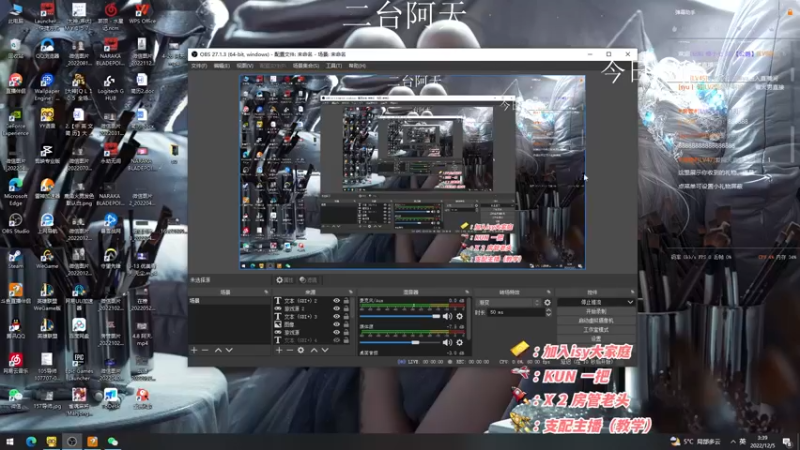800x450 pixels.
Task: Click the 设置 button in Controls
Action: pyautogui.click(x=596, y=339)
